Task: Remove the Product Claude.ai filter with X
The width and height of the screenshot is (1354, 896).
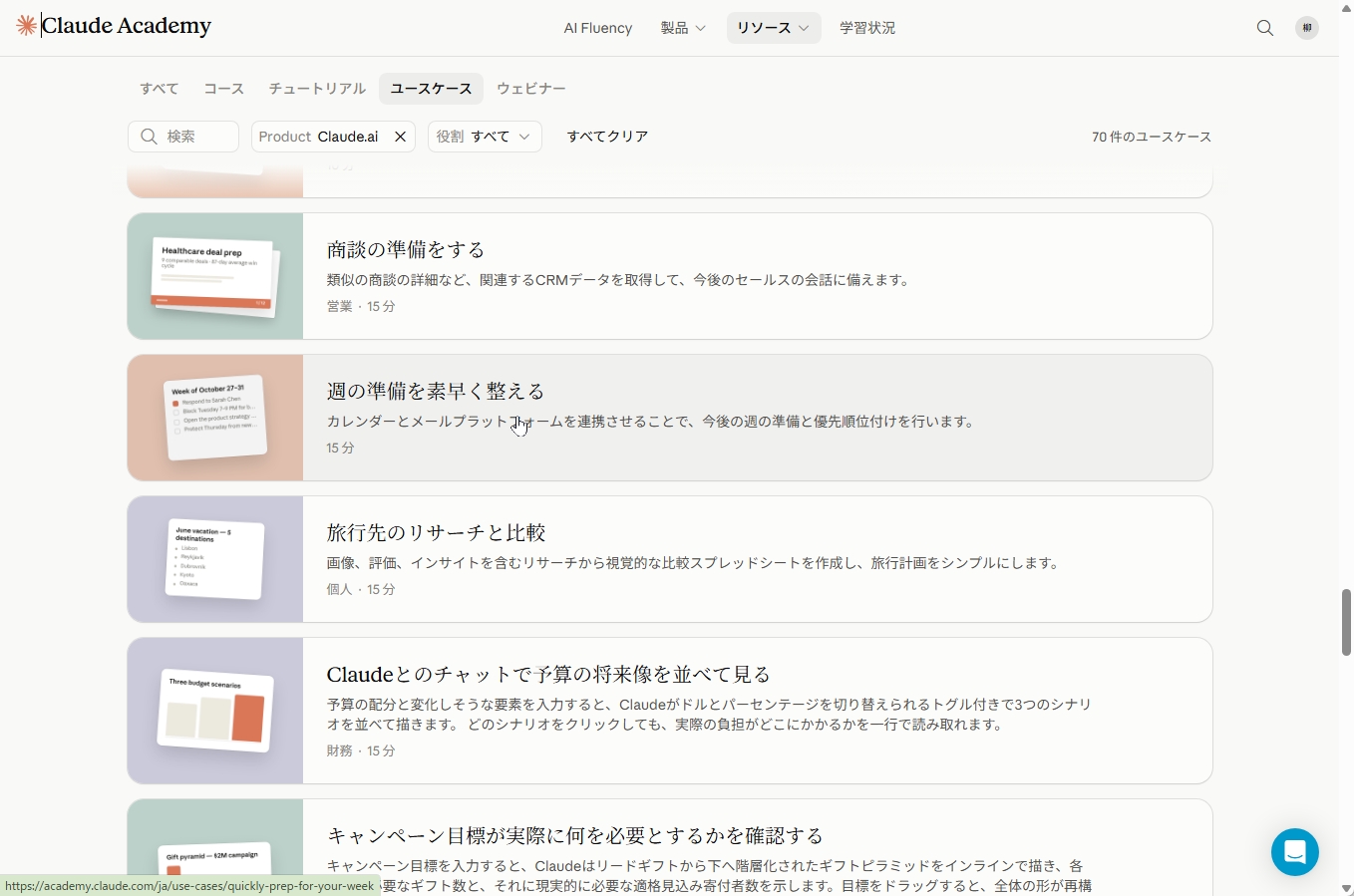Action: tap(401, 137)
